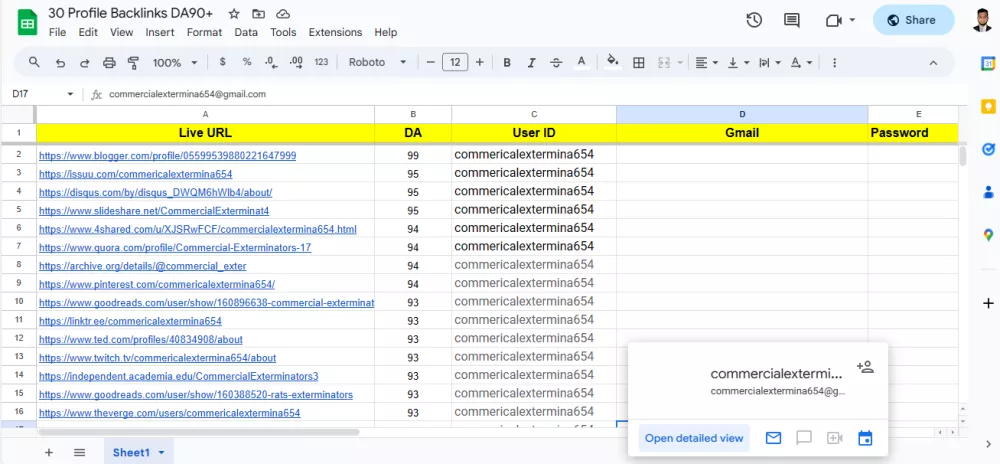This screenshot has width=1000, height=464.
Task: Toggle italic formatting
Action: (x=531, y=62)
